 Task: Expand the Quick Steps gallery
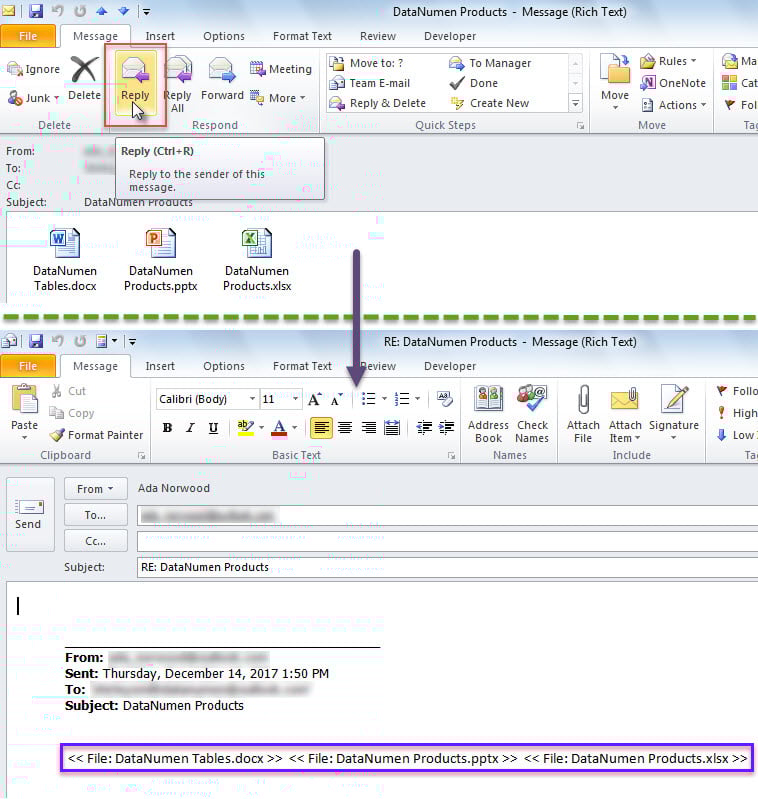coord(575,103)
